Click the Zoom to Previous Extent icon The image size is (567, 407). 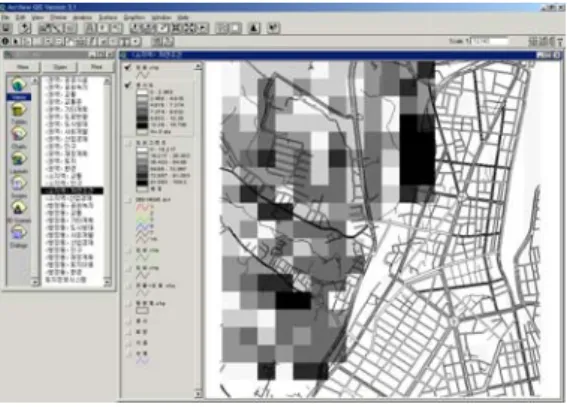pyautogui.click(x=203, y=28)
